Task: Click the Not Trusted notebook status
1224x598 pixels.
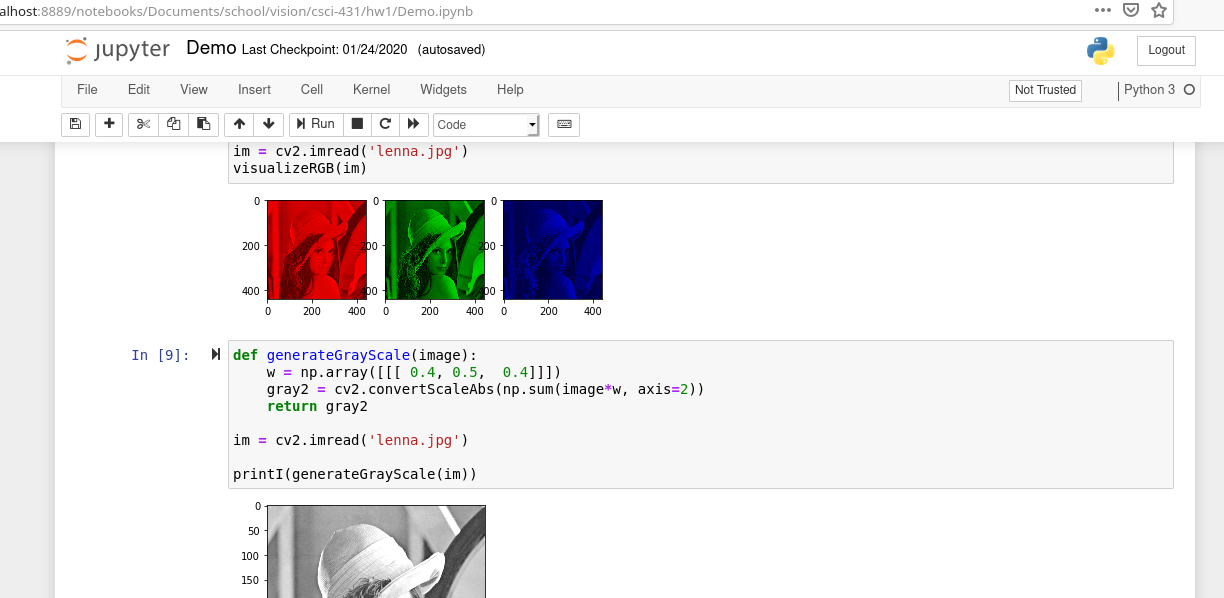Action: 1044,90
